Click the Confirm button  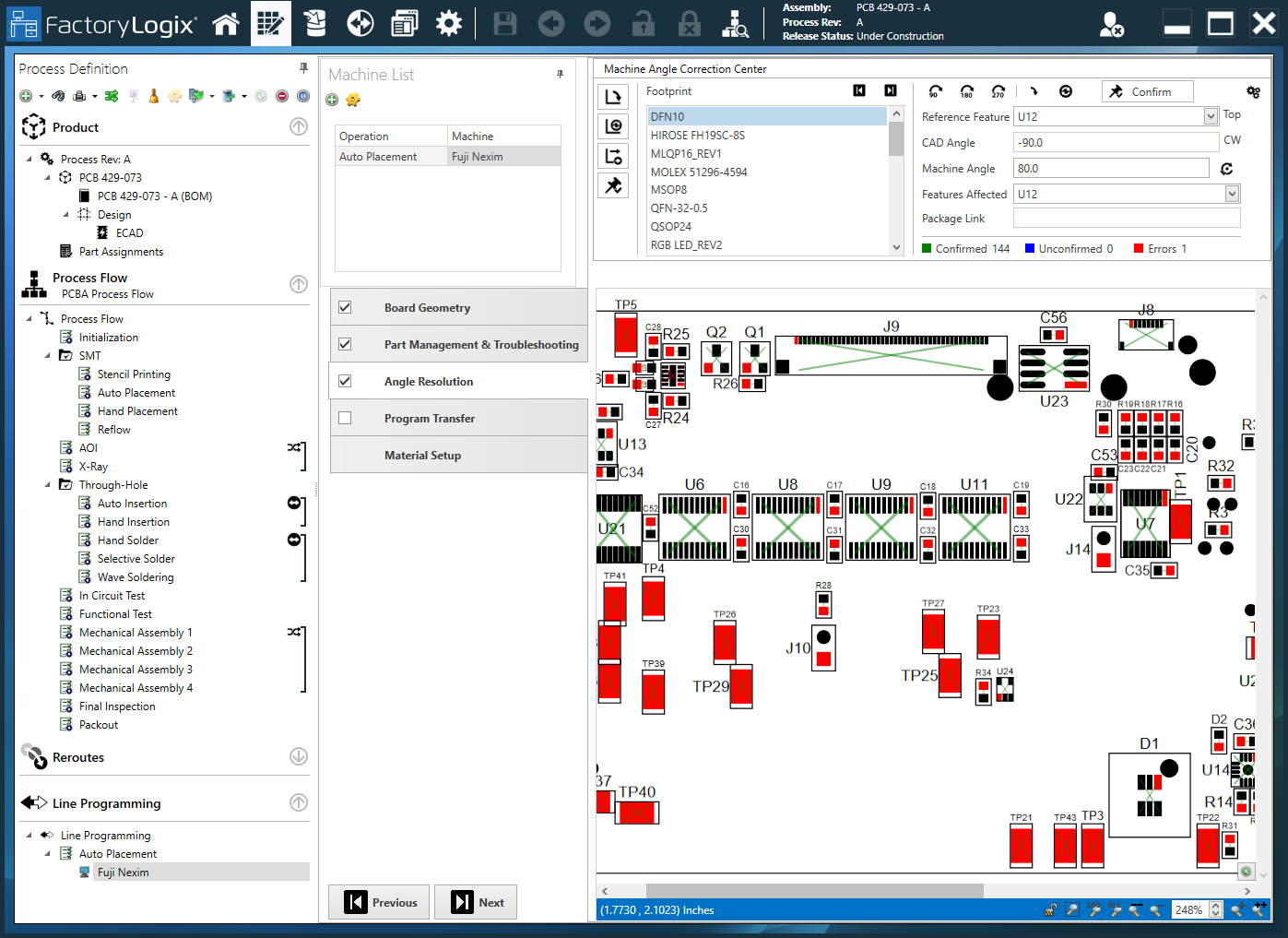(x=1147, y=91)
